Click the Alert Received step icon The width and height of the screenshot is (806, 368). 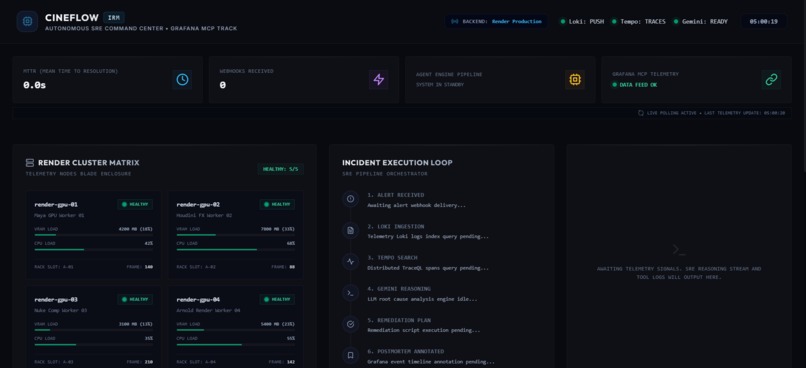tap(351, 199)
